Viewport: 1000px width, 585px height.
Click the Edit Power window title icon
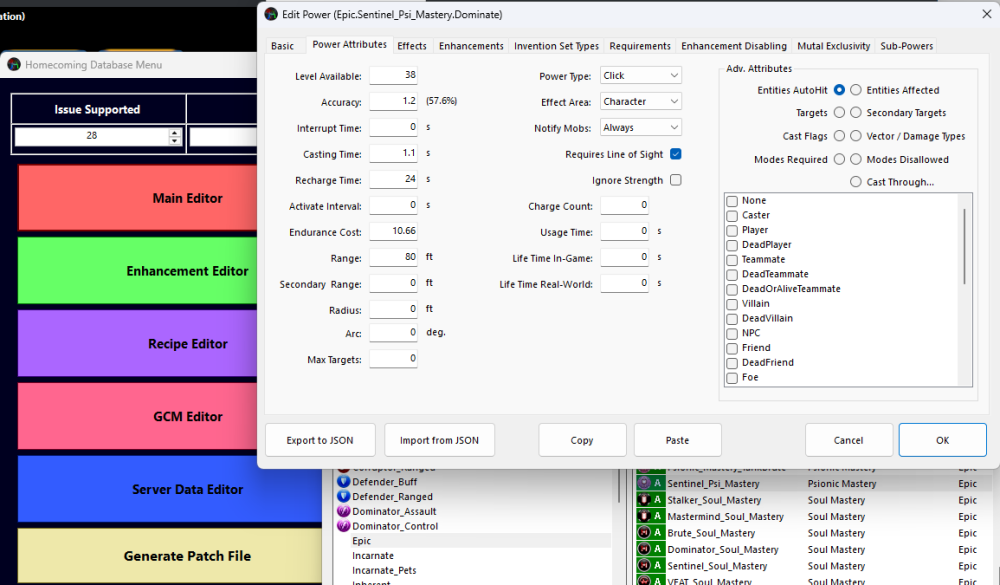(271, 15)
